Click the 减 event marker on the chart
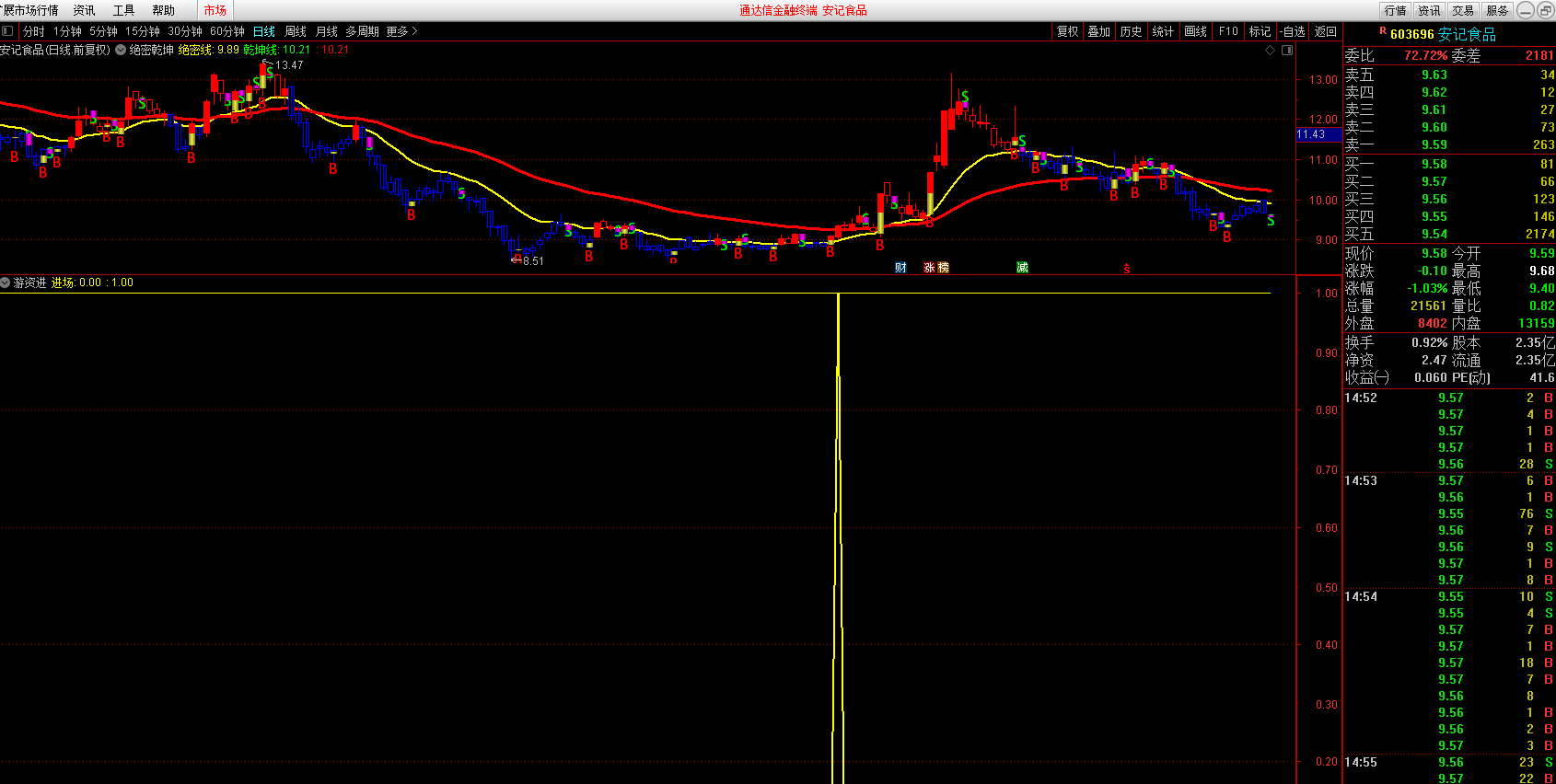Image resolution: width=1556 pixels, height=784 pixels. pyautogui.click(x=1022, y=268)
